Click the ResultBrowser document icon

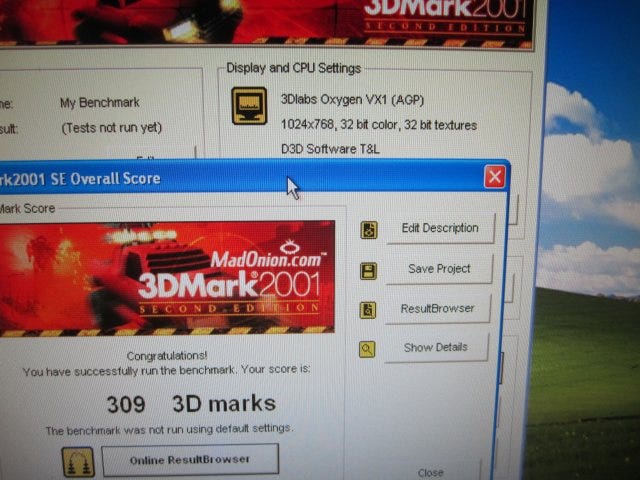coord(368,310)
